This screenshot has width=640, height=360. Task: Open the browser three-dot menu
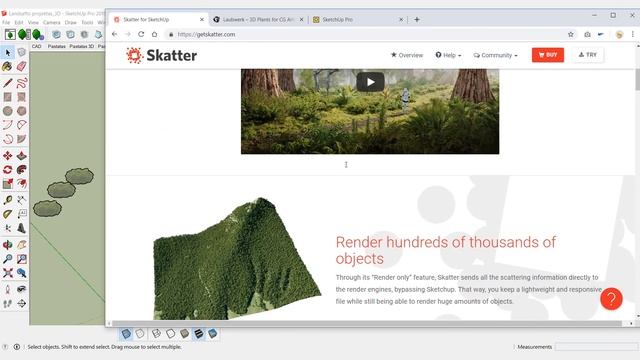633,34
